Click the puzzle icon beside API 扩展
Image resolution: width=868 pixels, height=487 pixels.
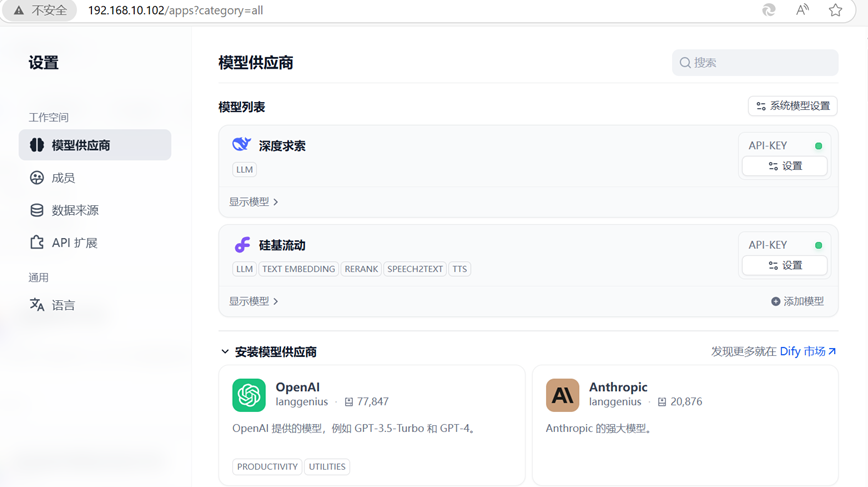37,242
